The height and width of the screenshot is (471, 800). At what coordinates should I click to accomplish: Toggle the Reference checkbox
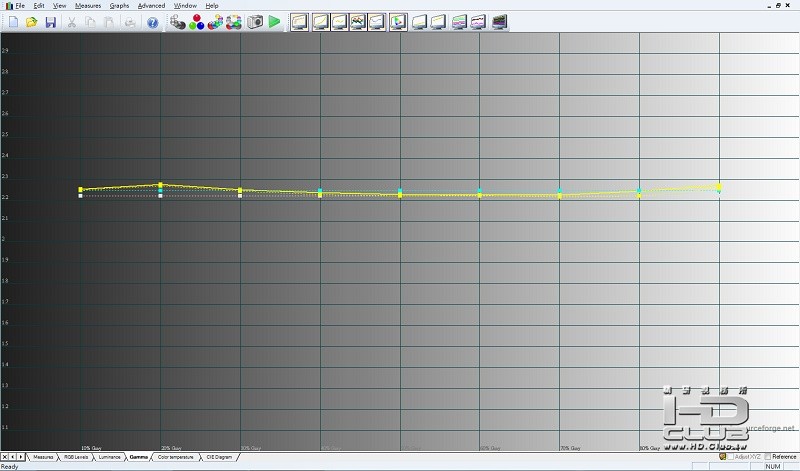(x=767, y=457)
